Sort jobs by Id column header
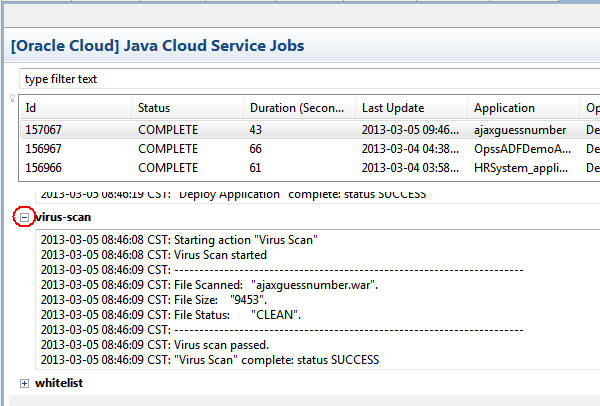The width and height of the screenshot is (600, 406). 75,108
